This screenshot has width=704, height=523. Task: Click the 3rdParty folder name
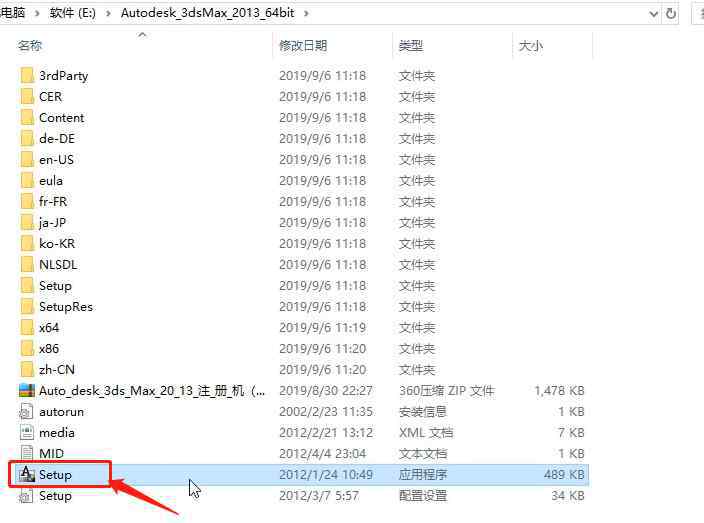63,76
